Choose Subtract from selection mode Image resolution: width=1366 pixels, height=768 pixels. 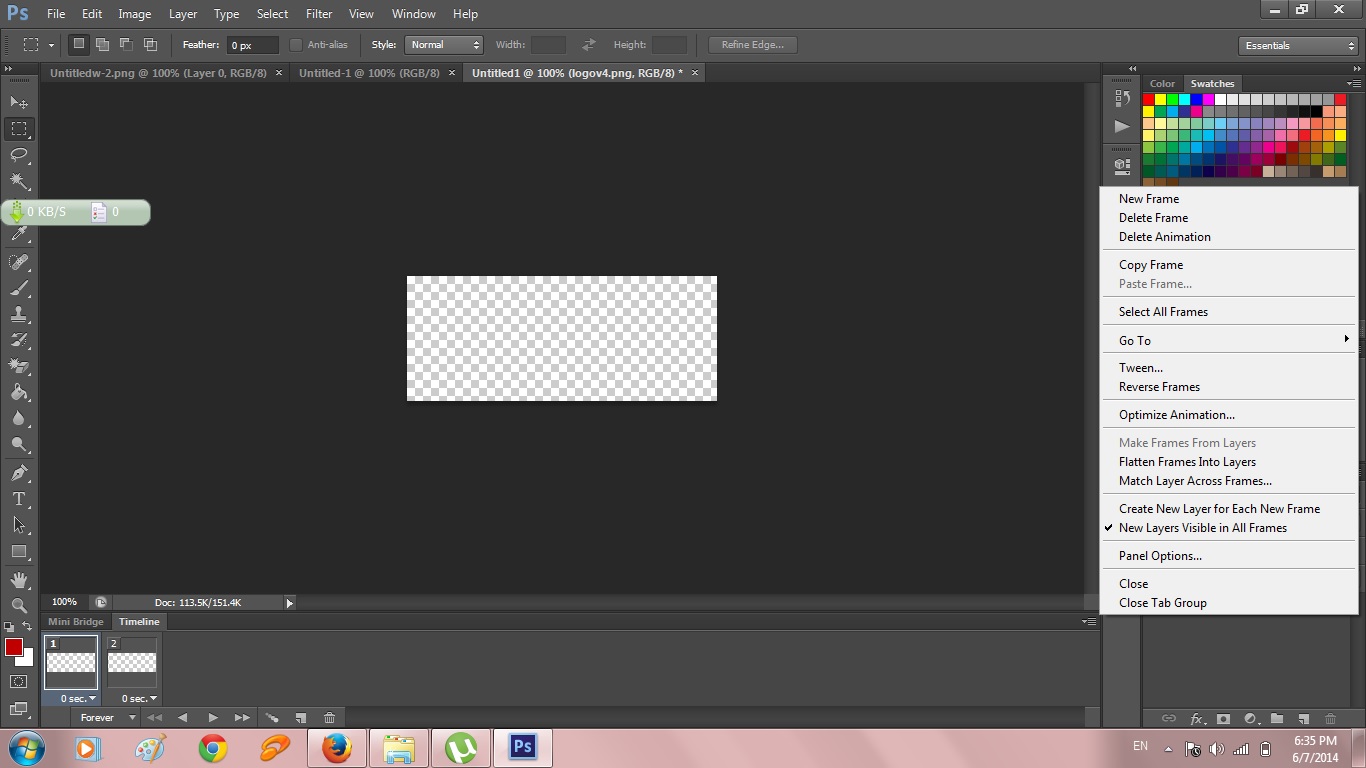coord(127,44)
